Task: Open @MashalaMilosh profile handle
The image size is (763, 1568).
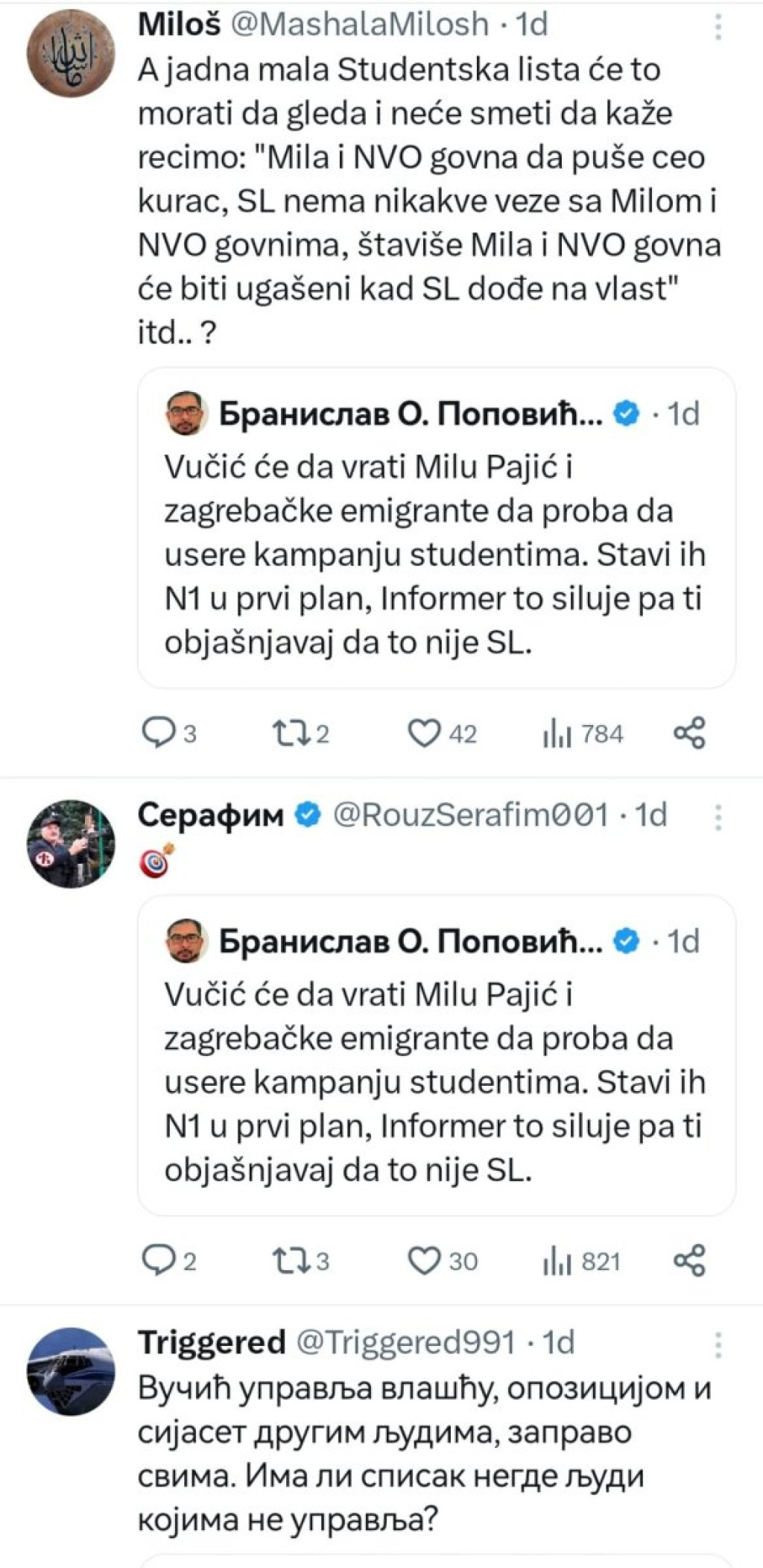Action: (x=359, y=25)
